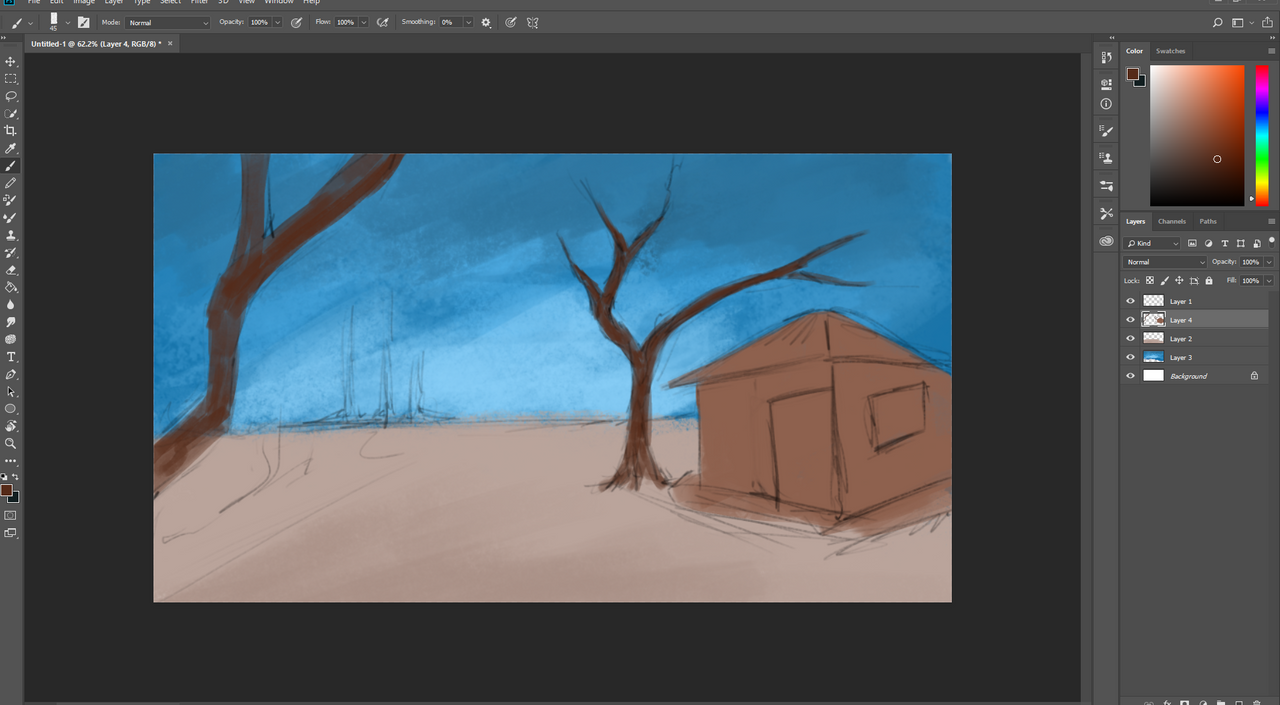This screenshot has height=705, width=1280.
Task: Filter layers by type layers
Action: (x=1225, y=243)
